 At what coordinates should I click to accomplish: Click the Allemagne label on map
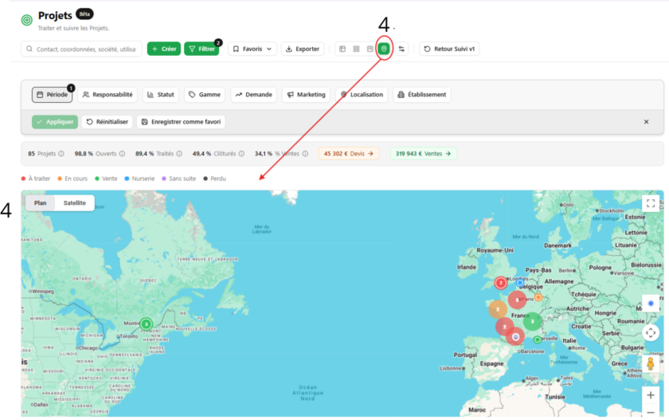click(x=559, y=282)
